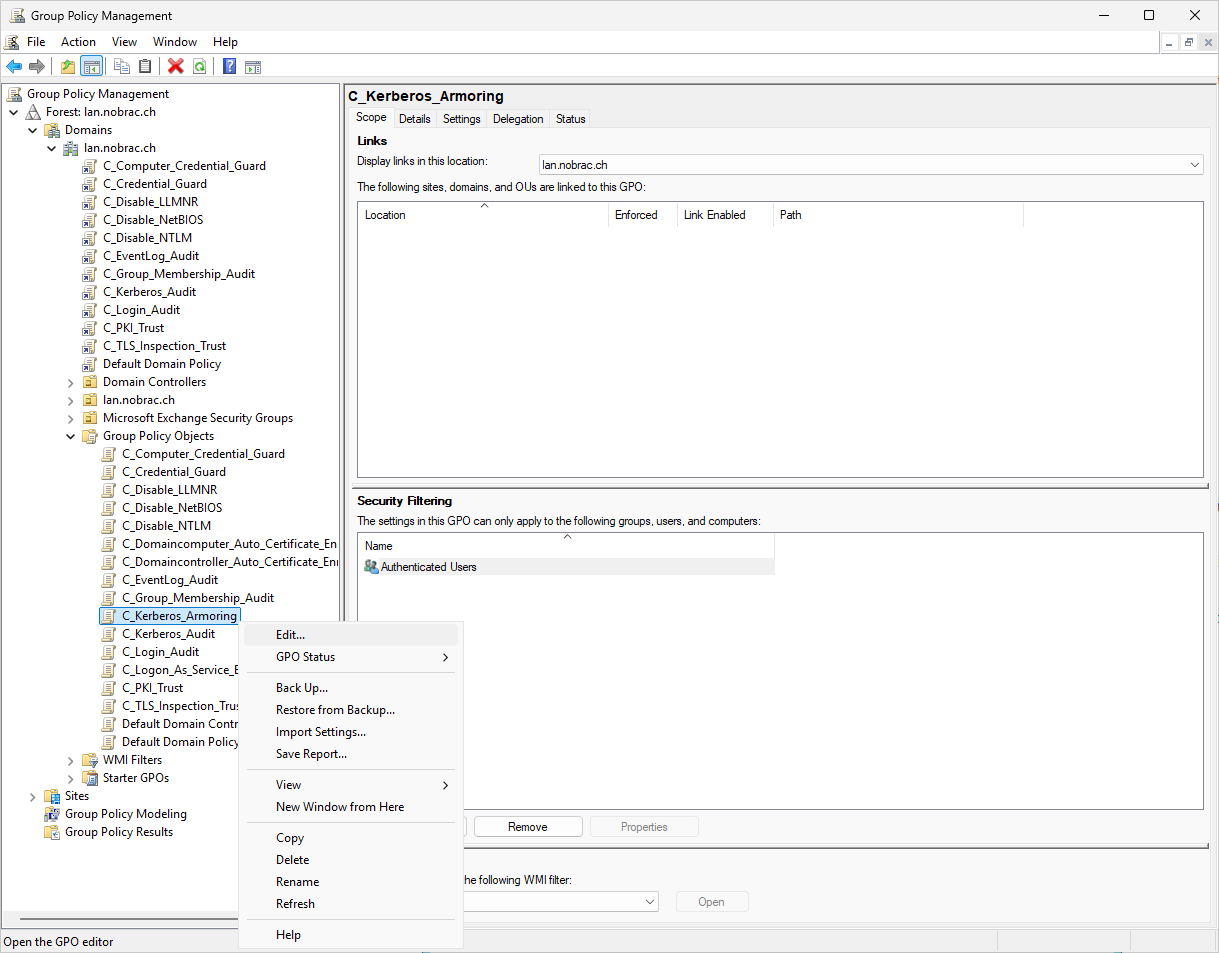The width and height of the screenshot is (1219, 953).
Task: Switch to the Settings tab
Action: pos(462,119)
